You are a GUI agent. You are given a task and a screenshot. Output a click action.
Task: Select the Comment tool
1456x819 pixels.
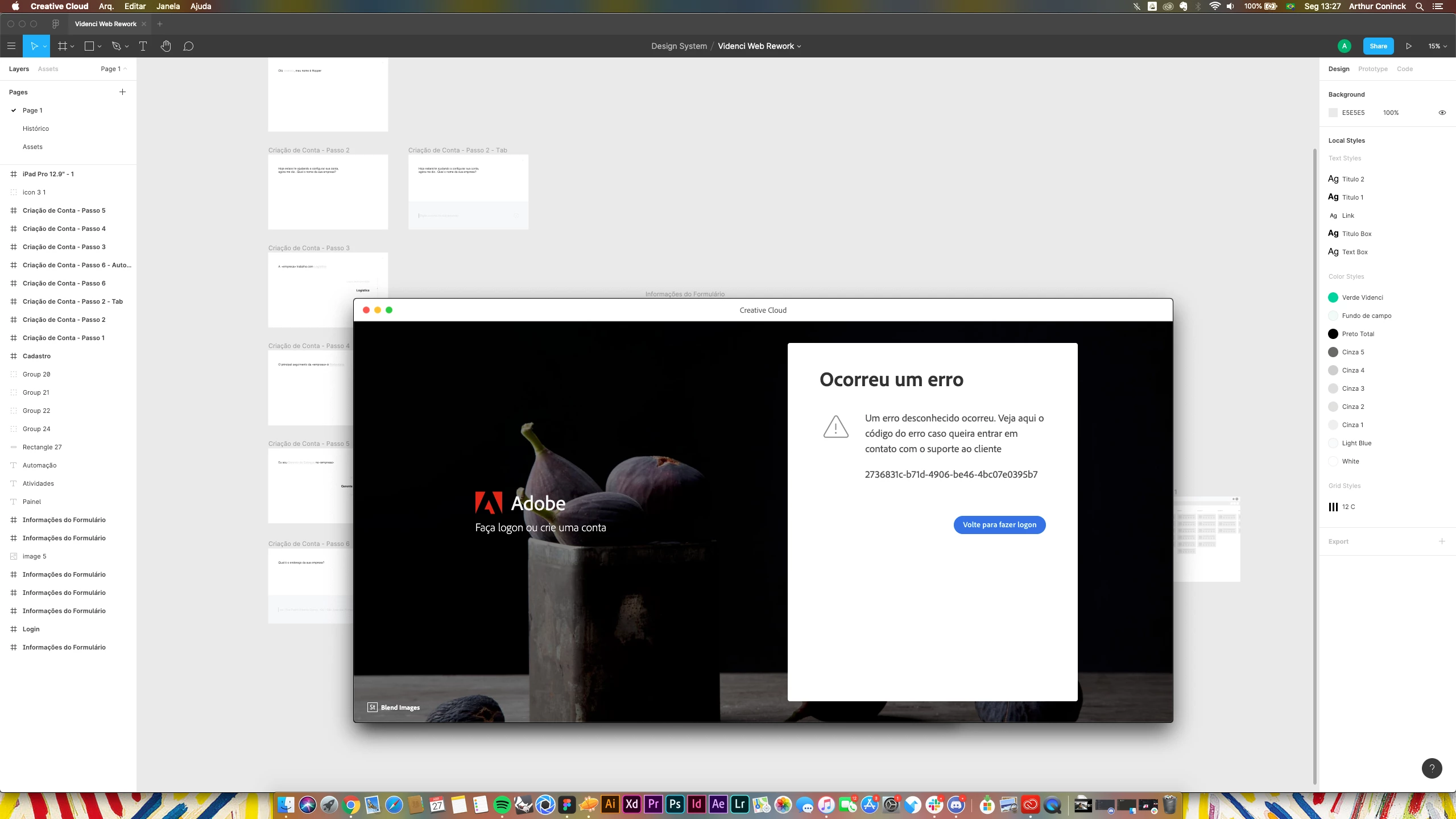click(x=188, y=46)
